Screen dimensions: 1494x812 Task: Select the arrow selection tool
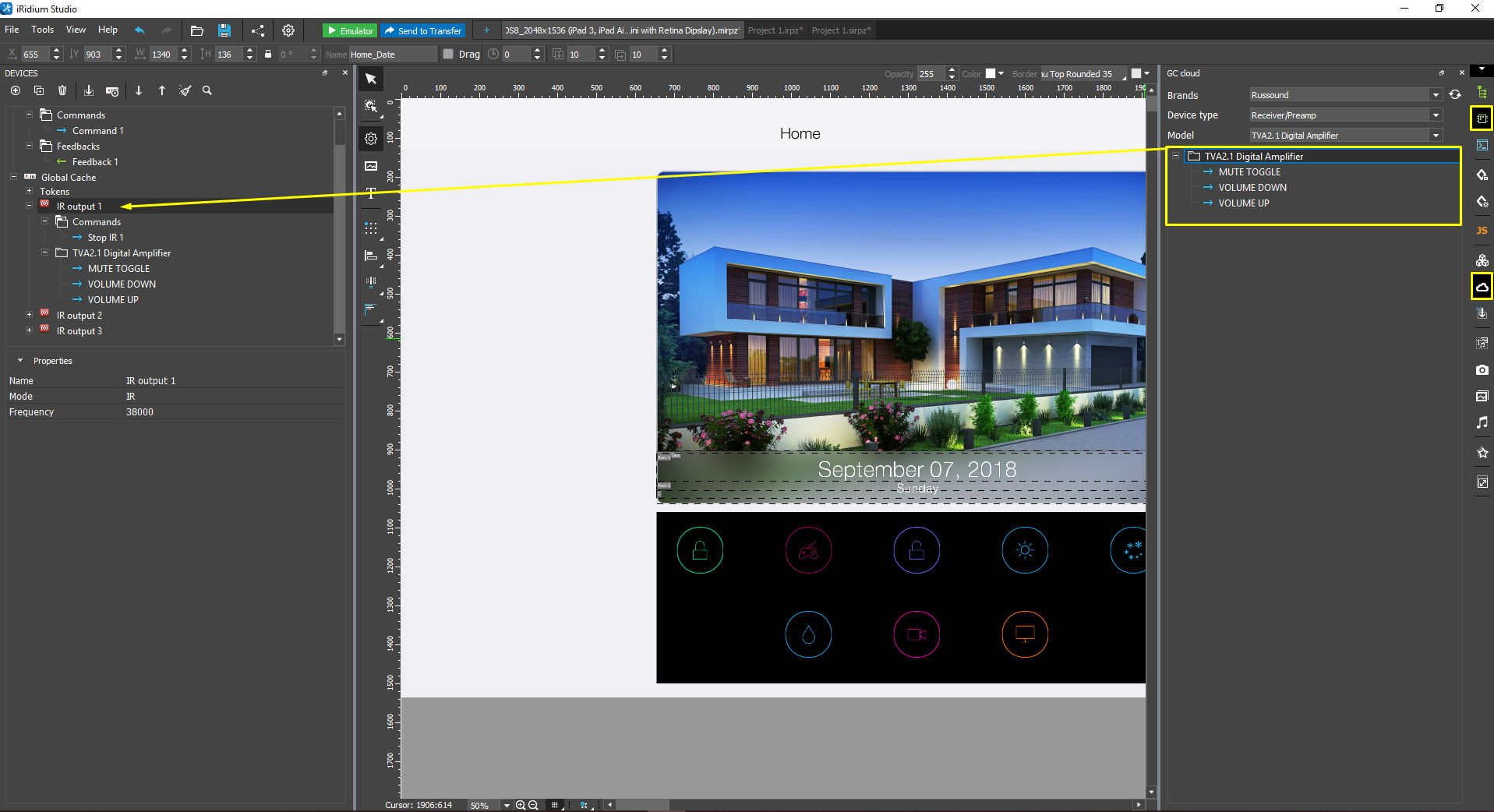pyautogui.click(x=370, y=79)
